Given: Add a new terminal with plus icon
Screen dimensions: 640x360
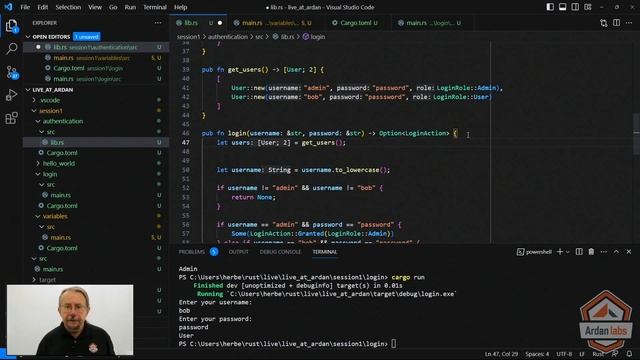Looking at the screenshot, I should pyautogui.click(x=560, y=252).
